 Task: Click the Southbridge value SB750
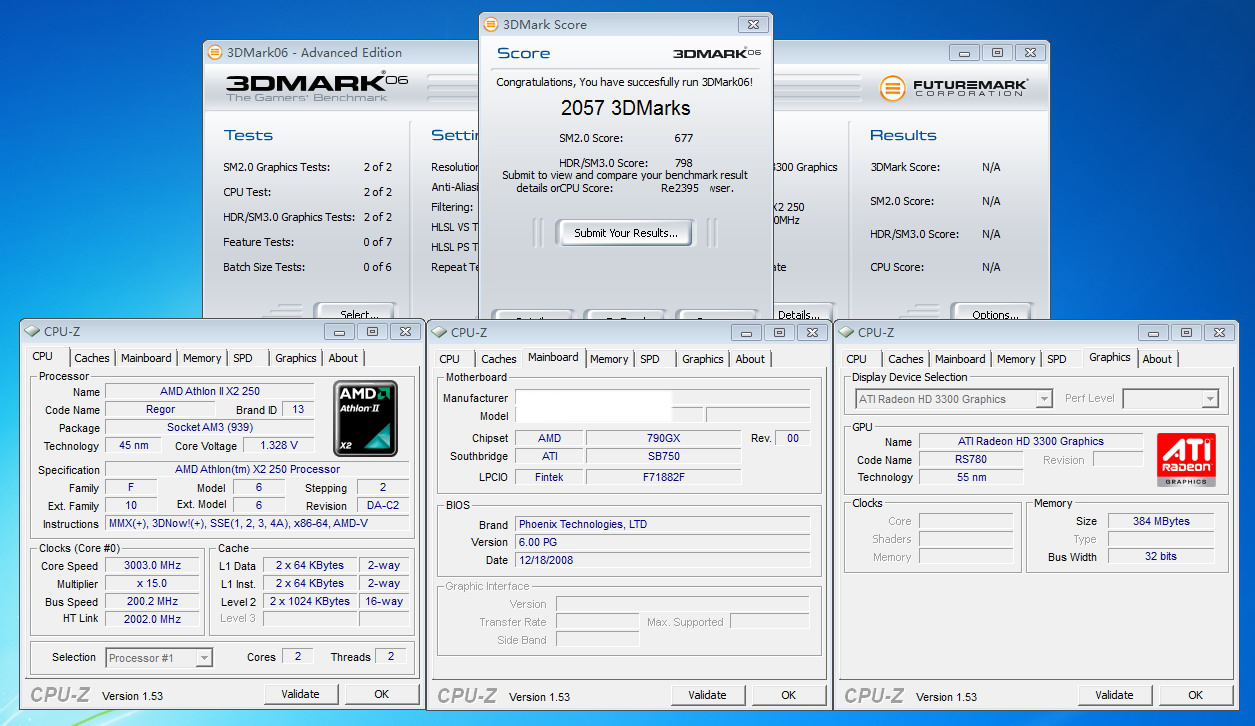(x=664, y=457)
